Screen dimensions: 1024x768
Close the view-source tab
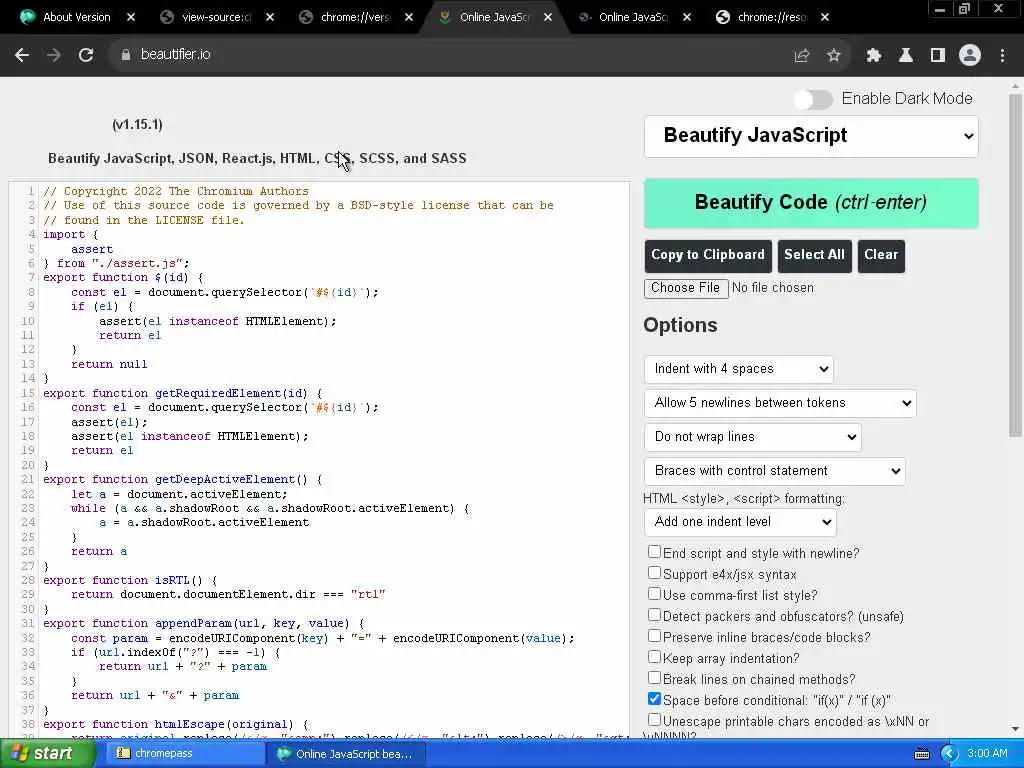270,18
